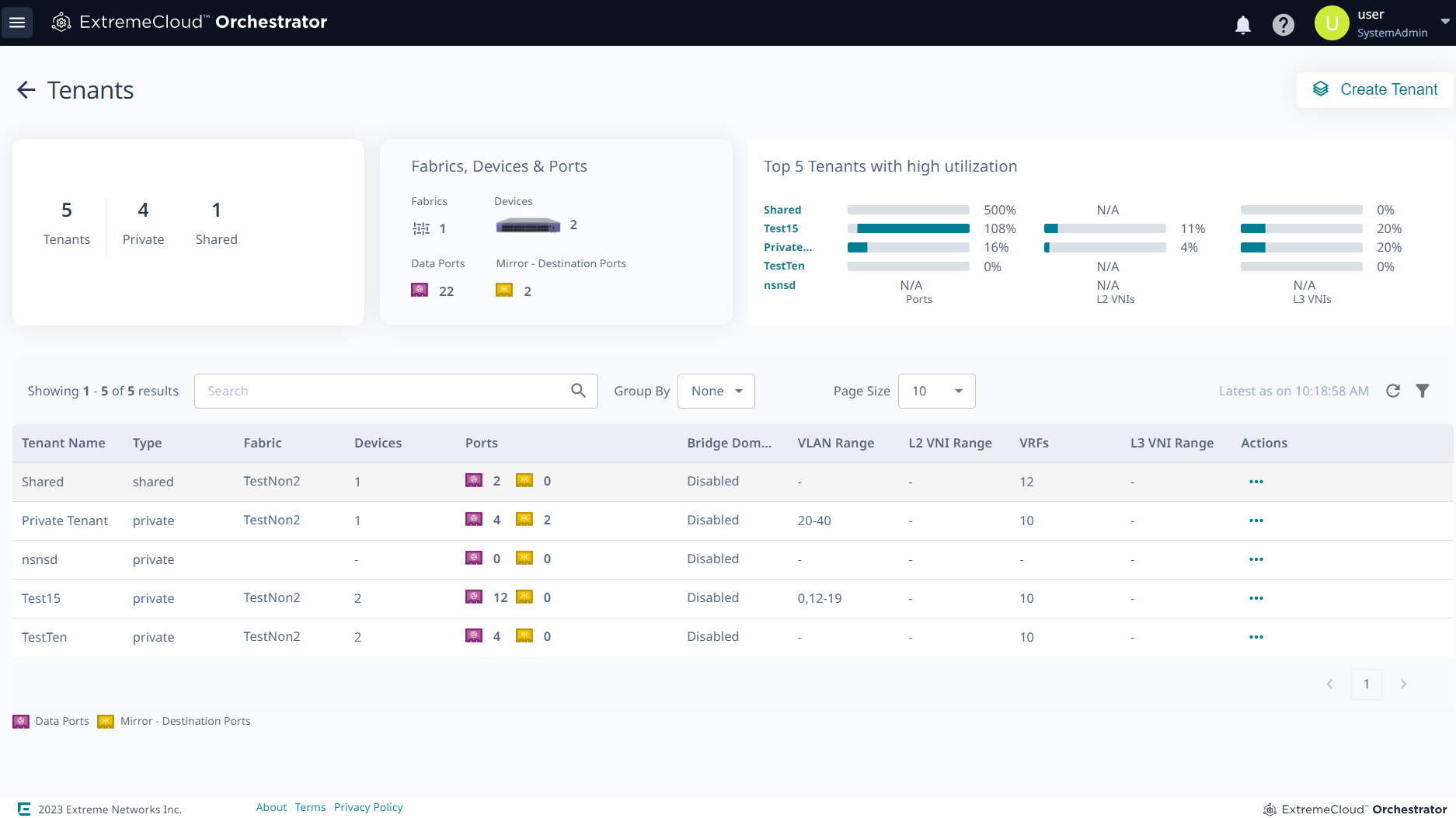Viewport: 1456px width, 818px height.
Task: Open actions menu for nsnsd tenant
Action: (x=1256, y=559)
